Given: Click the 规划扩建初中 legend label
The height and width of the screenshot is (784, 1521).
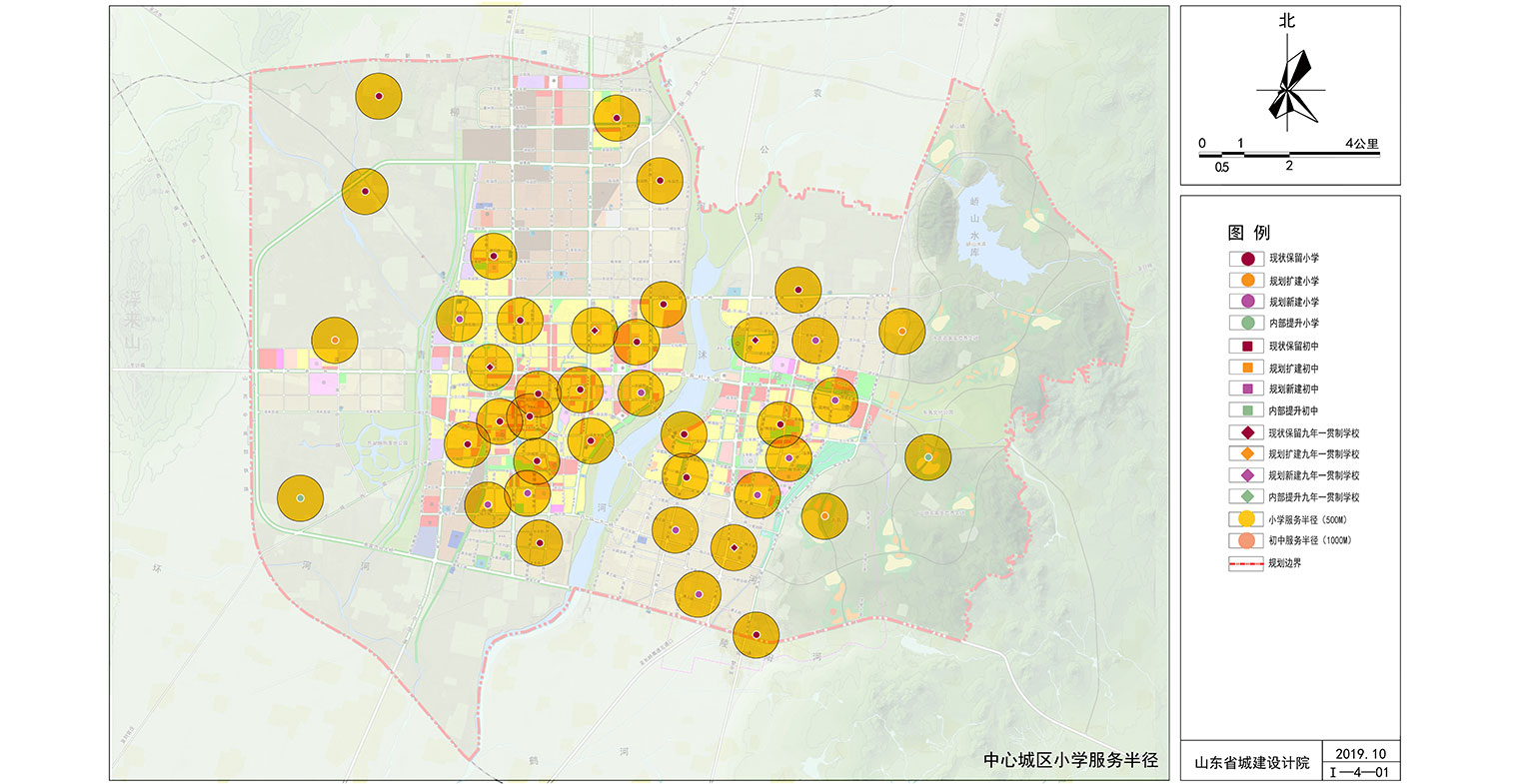Looking at the screenshot, I should (x=1294, y=369).
